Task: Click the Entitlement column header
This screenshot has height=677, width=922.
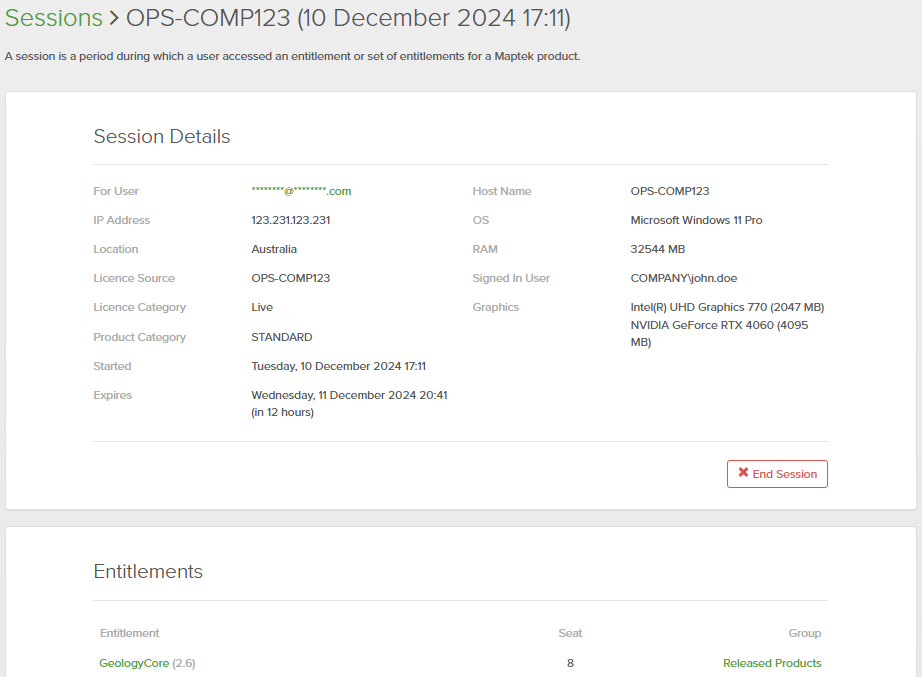Action: pyautogui.click(x=129, y=633)
